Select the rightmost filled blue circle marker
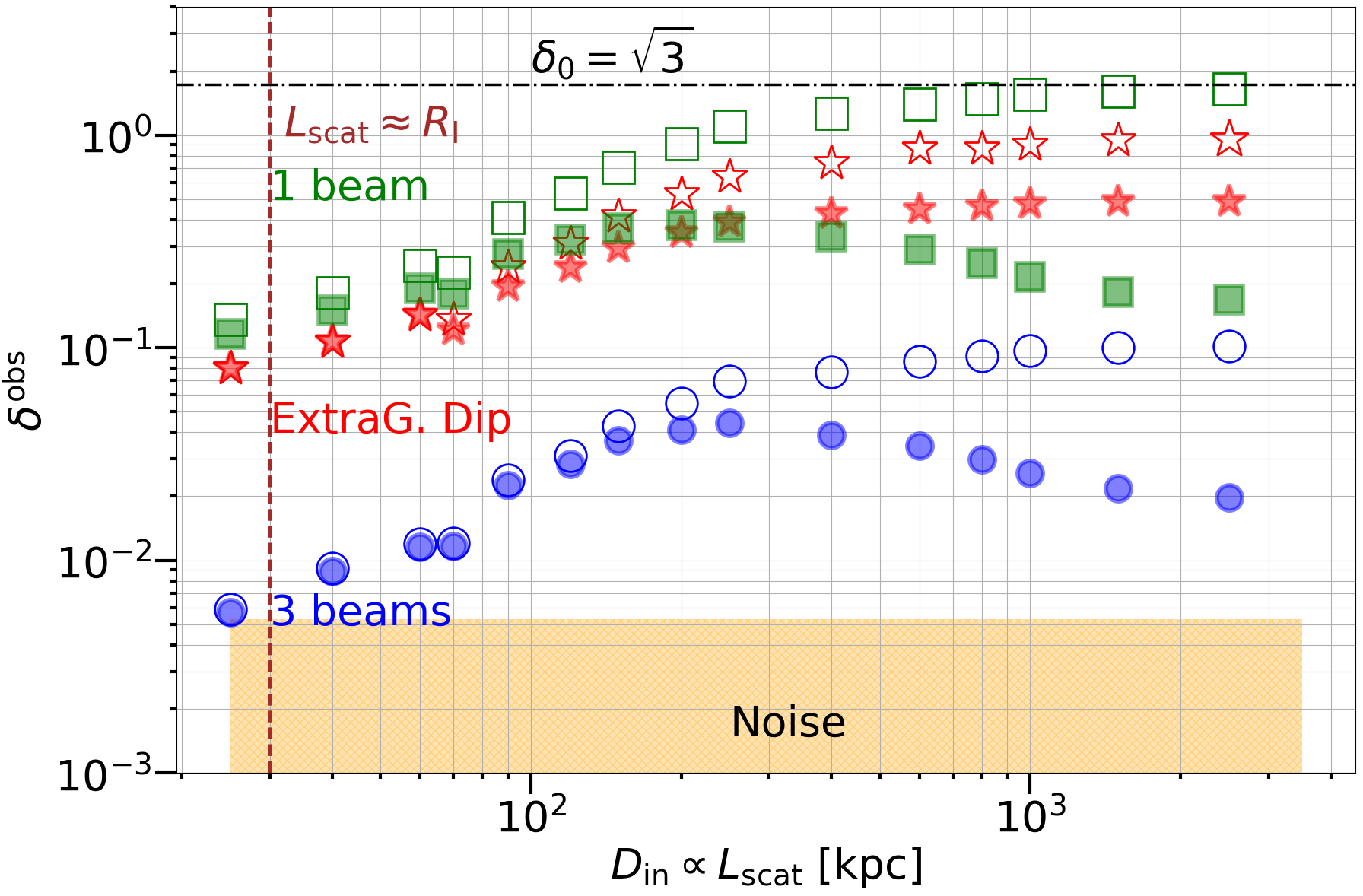The image size is (1363, 896). (1229, 498)
